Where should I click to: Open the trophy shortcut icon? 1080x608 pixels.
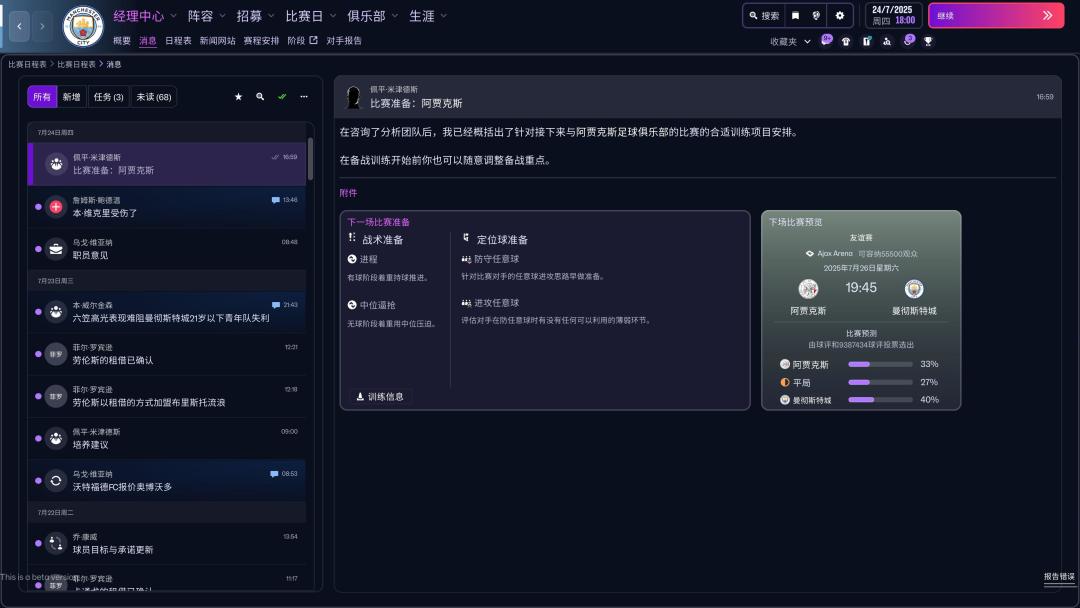928,41
